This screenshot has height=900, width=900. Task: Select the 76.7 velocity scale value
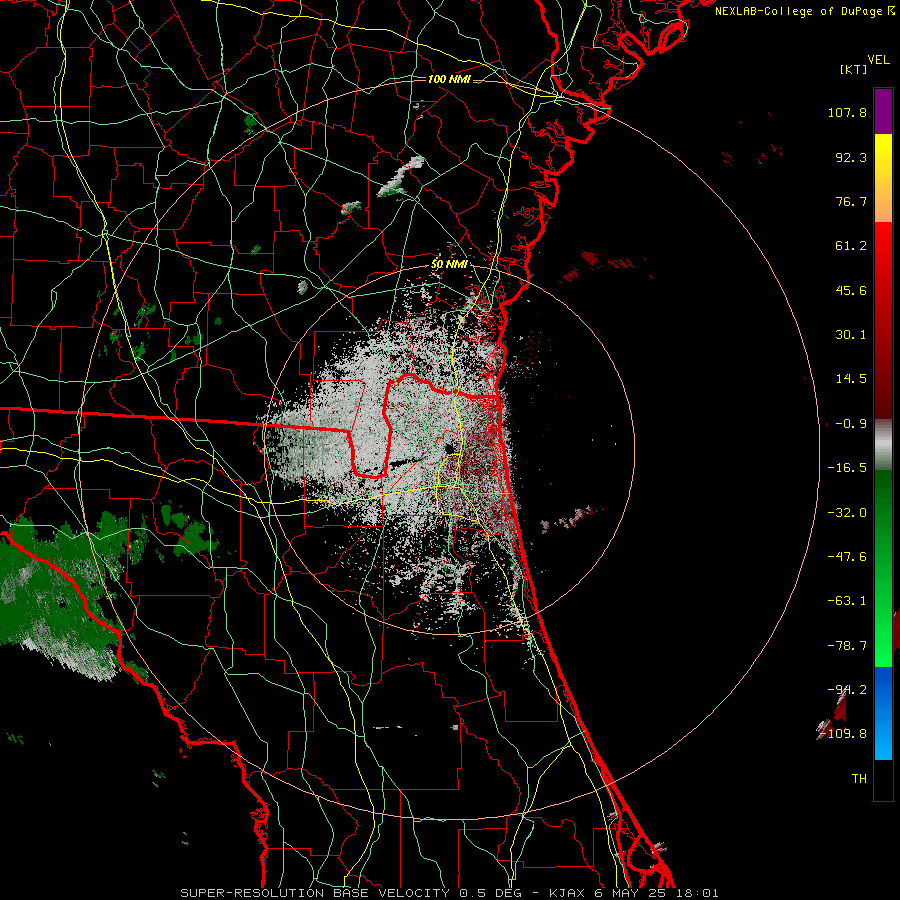tap(851, 201)
